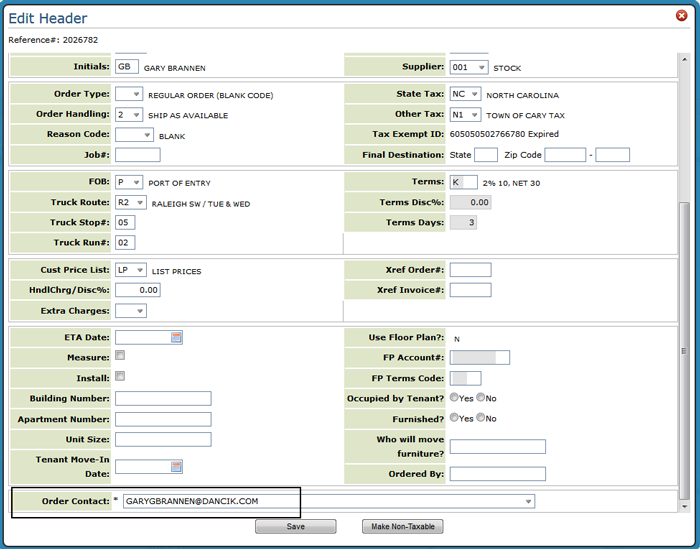Click the Building Number field
The height and width of the screenshot is (549, 700).
coord(163,399)
